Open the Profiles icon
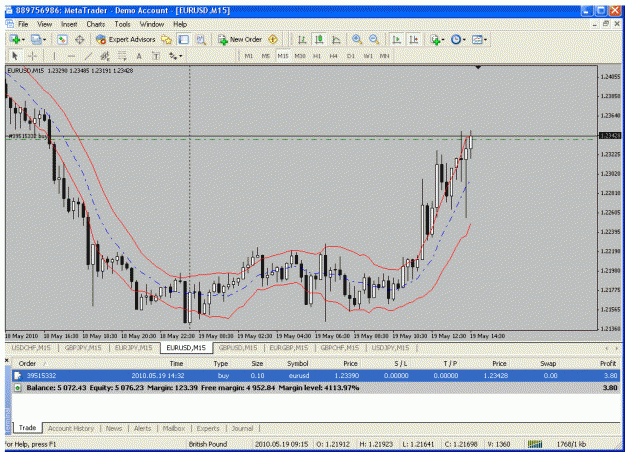 pos(36,39)
